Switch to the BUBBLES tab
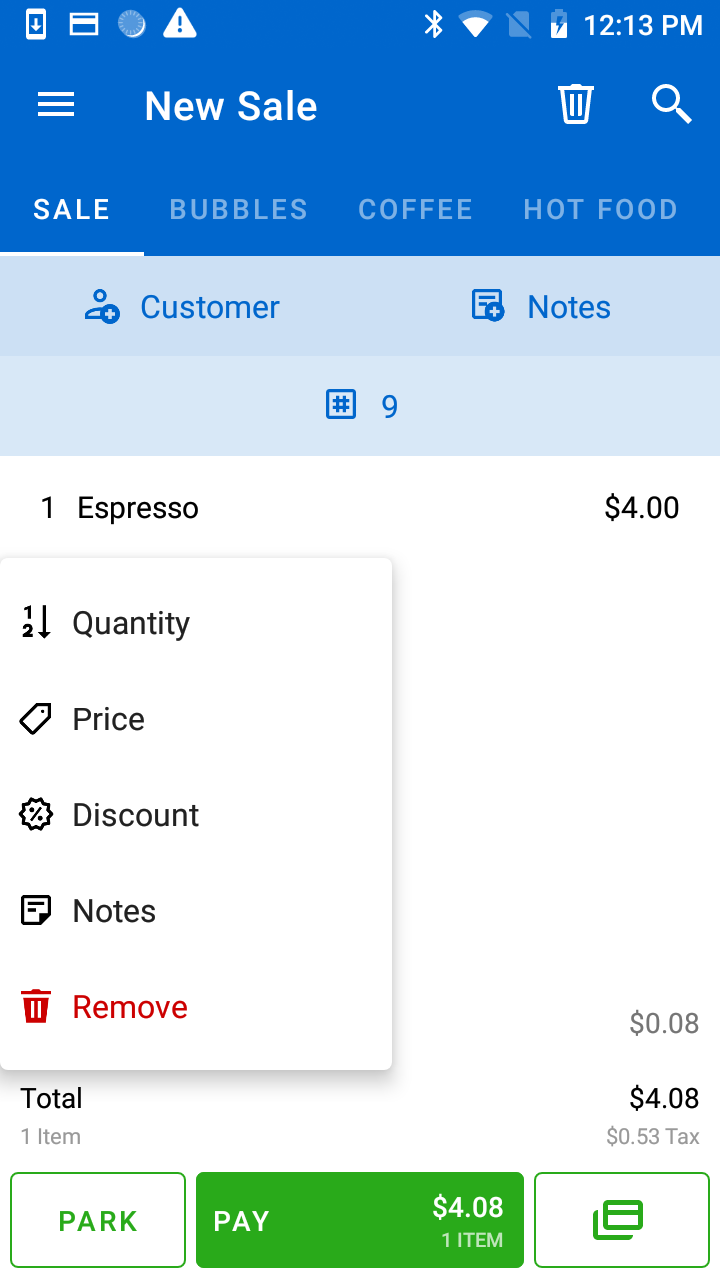This screenshot has height=1280, width=720. (238, 209)
